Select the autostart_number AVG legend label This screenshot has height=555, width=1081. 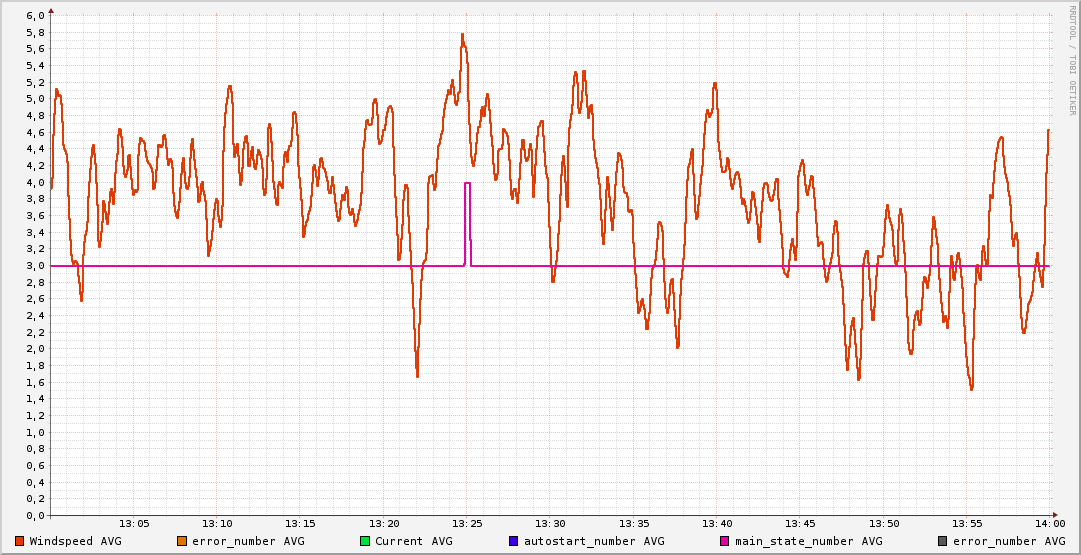[x=594, y=541]
